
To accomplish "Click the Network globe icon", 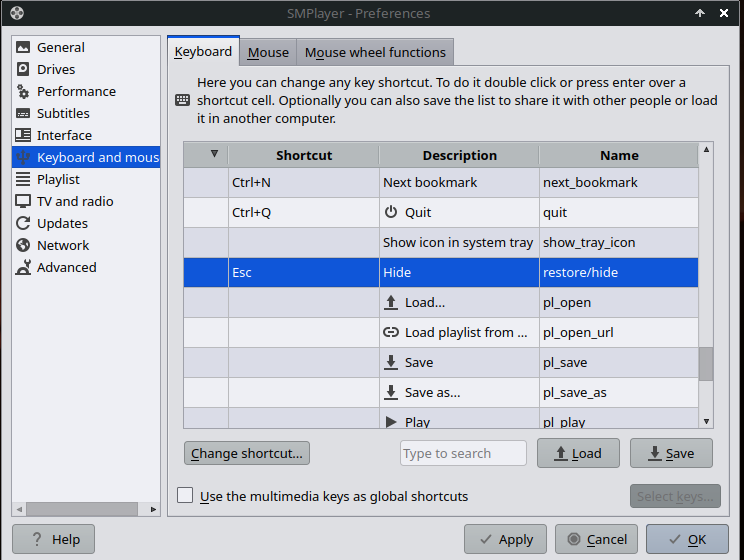I will click(x=23, y=245).
